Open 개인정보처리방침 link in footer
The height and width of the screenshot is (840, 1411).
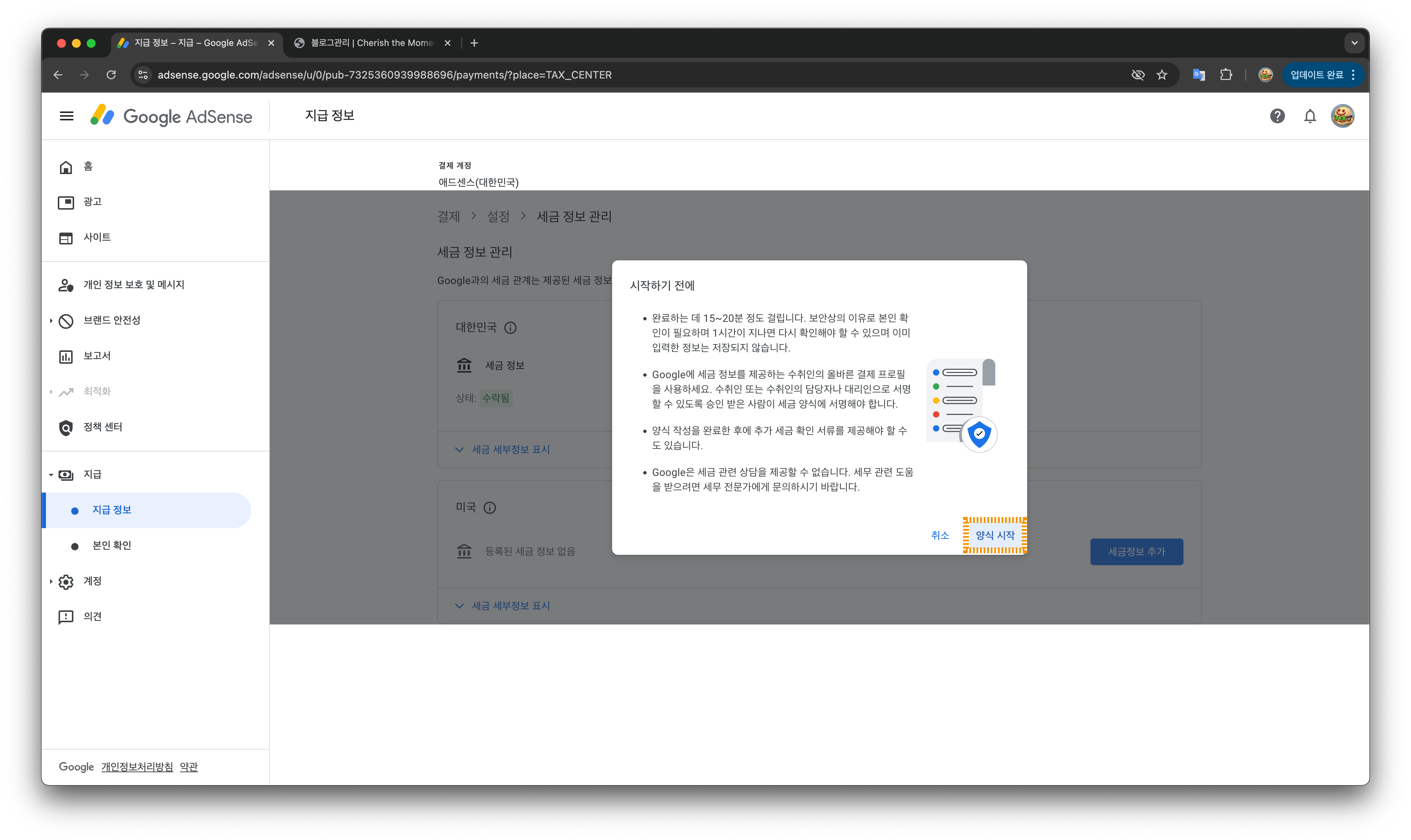click(x=137, y=767)
